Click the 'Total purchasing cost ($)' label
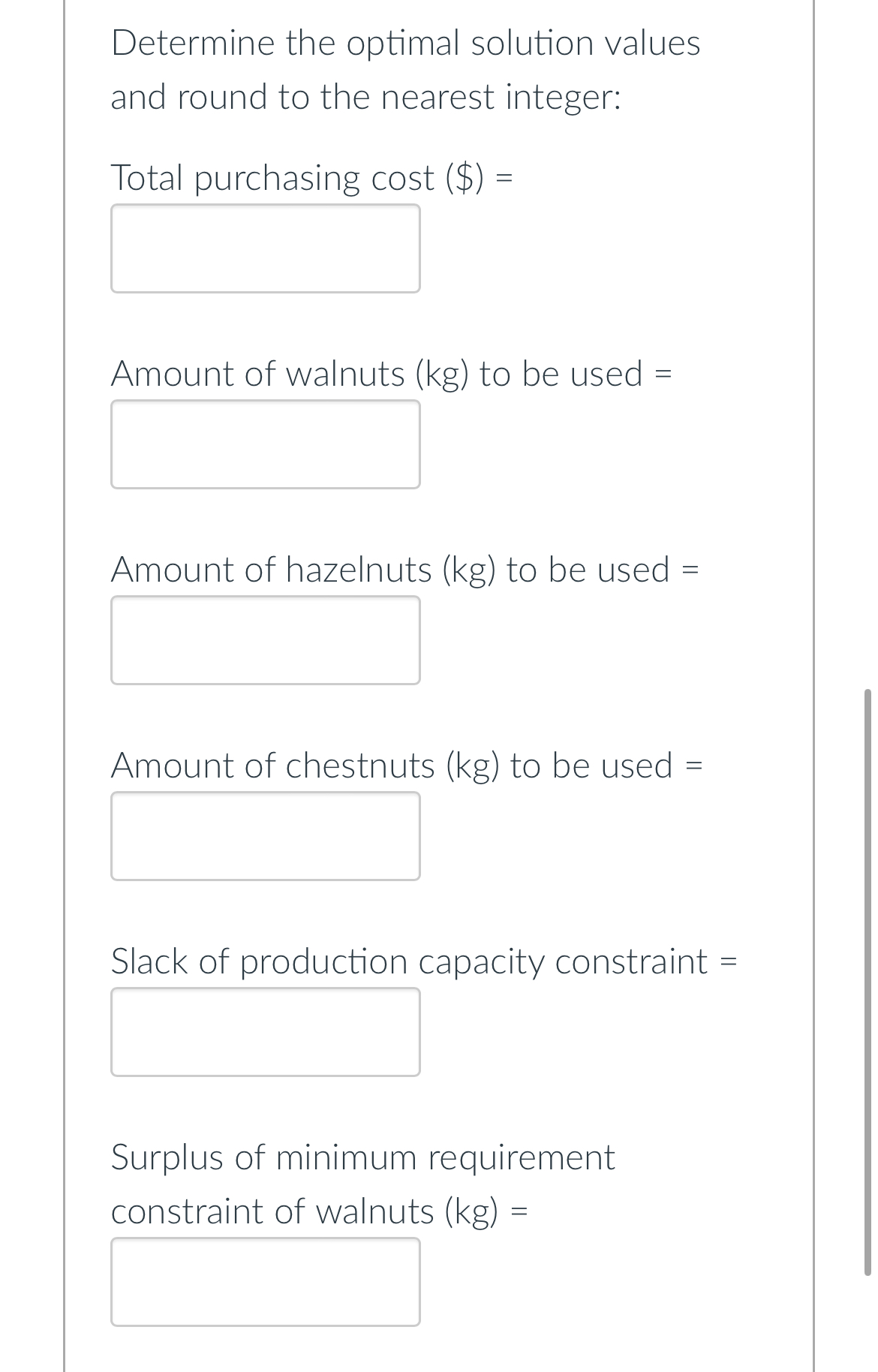The image size is (878, 1372). [297, 179]
